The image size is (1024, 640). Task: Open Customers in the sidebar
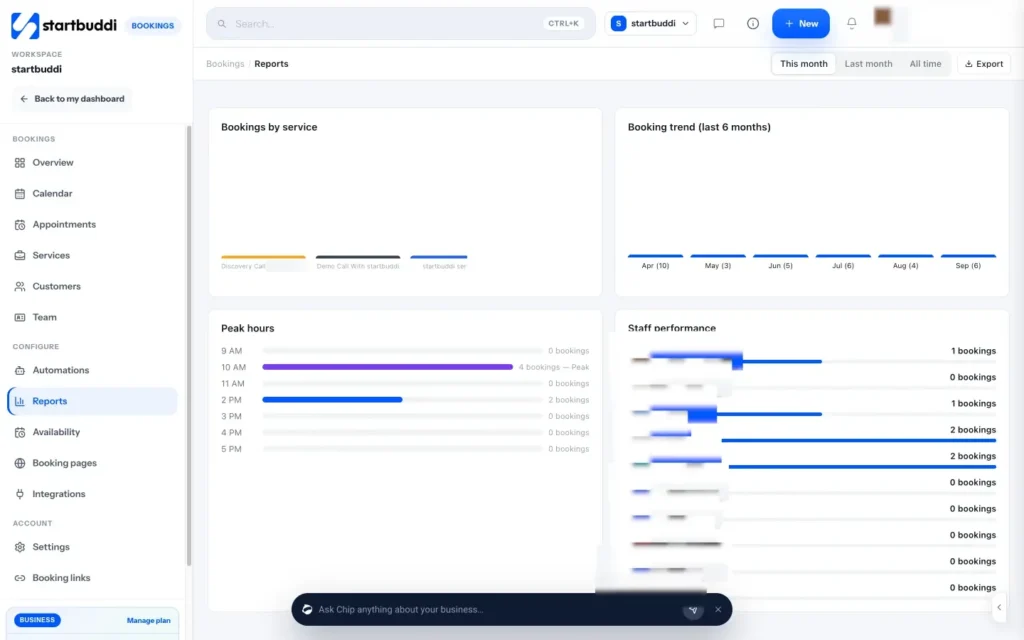[x=92, y=286]
